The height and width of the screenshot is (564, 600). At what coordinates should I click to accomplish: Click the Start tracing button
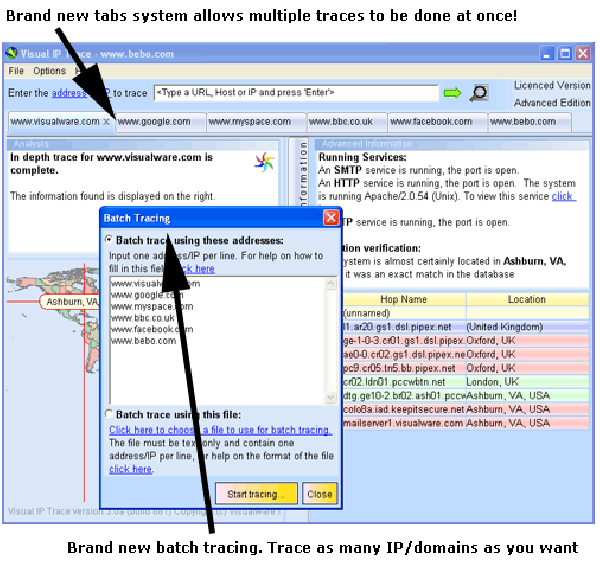coord(256,494)
